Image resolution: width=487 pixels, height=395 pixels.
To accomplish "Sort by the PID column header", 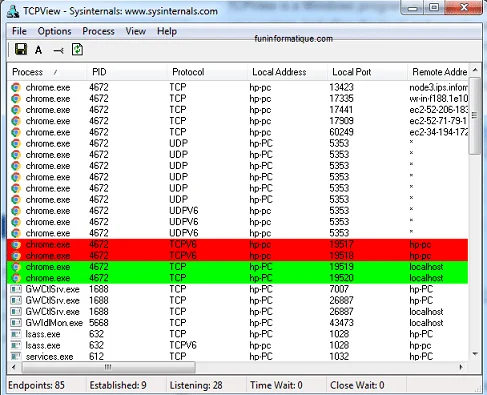I will pyautogui.click(x=127, y=72).
